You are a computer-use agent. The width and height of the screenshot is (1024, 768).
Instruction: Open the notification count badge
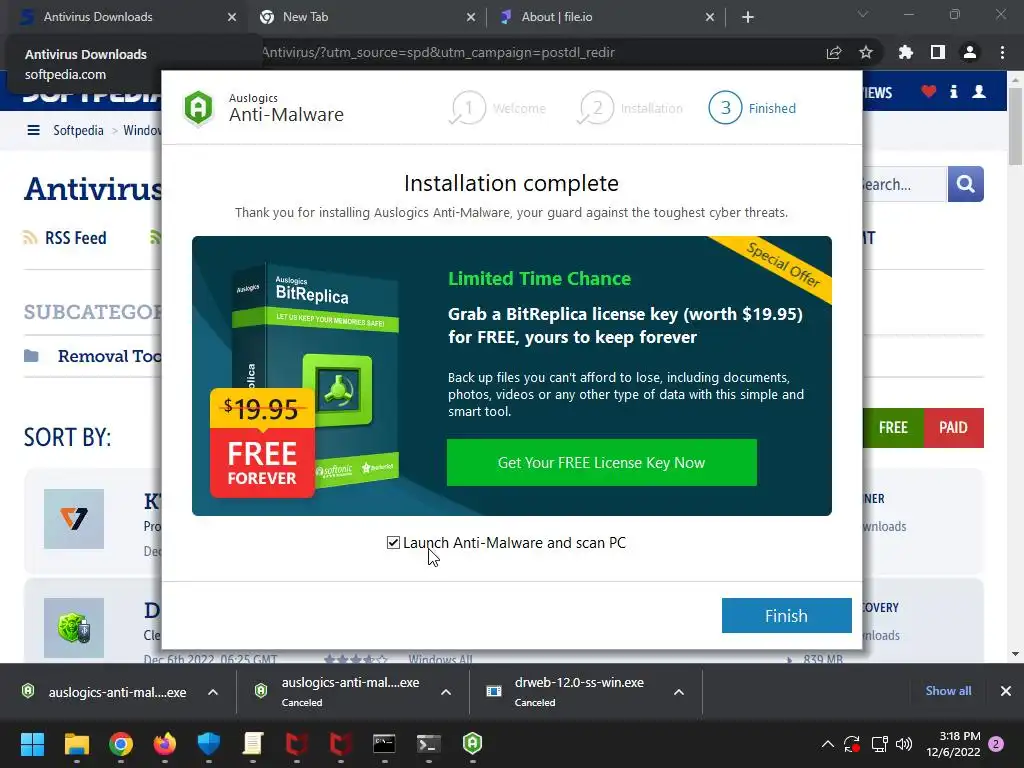click(997, 744)
